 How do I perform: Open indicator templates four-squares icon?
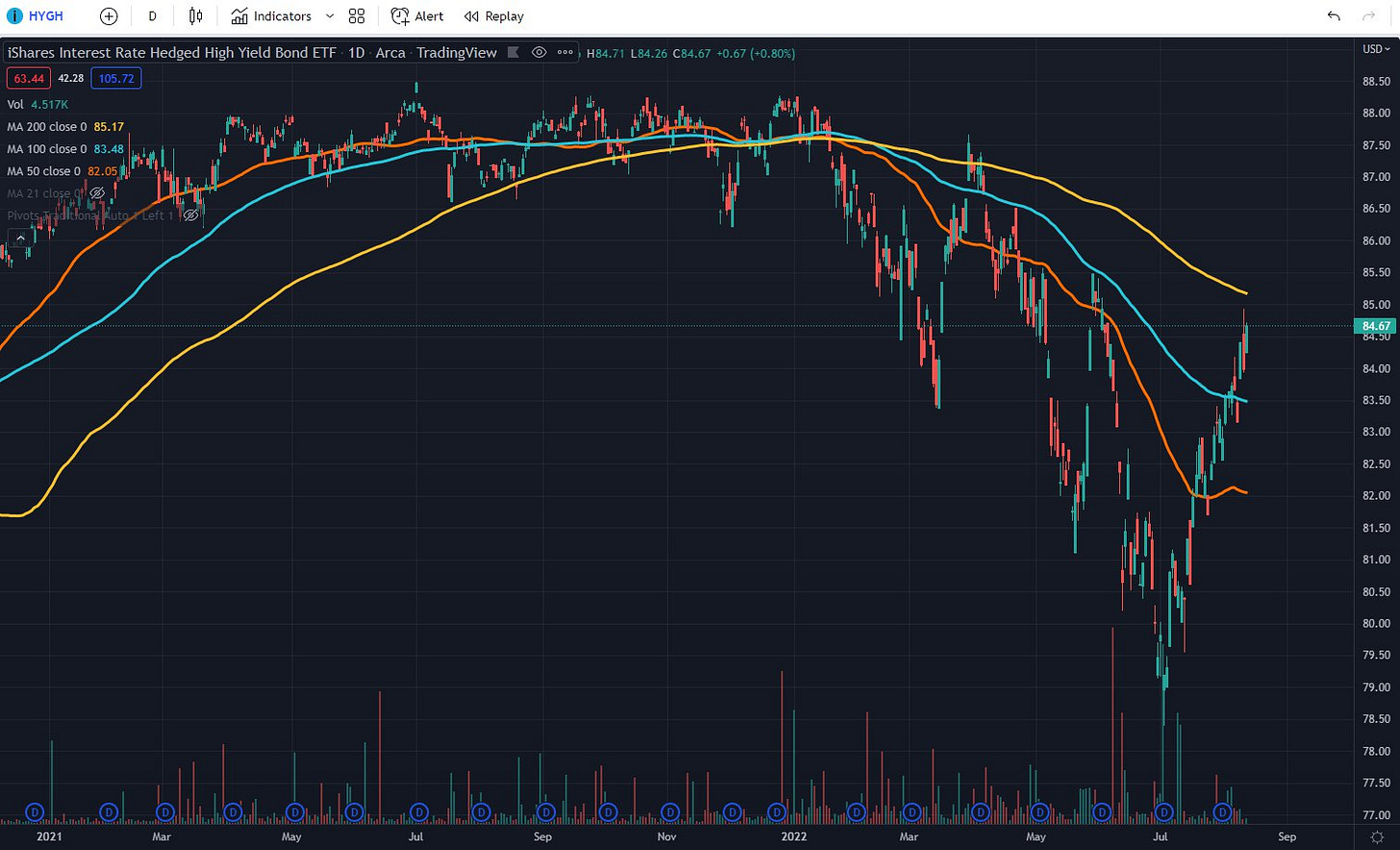(x=357, y=16)
